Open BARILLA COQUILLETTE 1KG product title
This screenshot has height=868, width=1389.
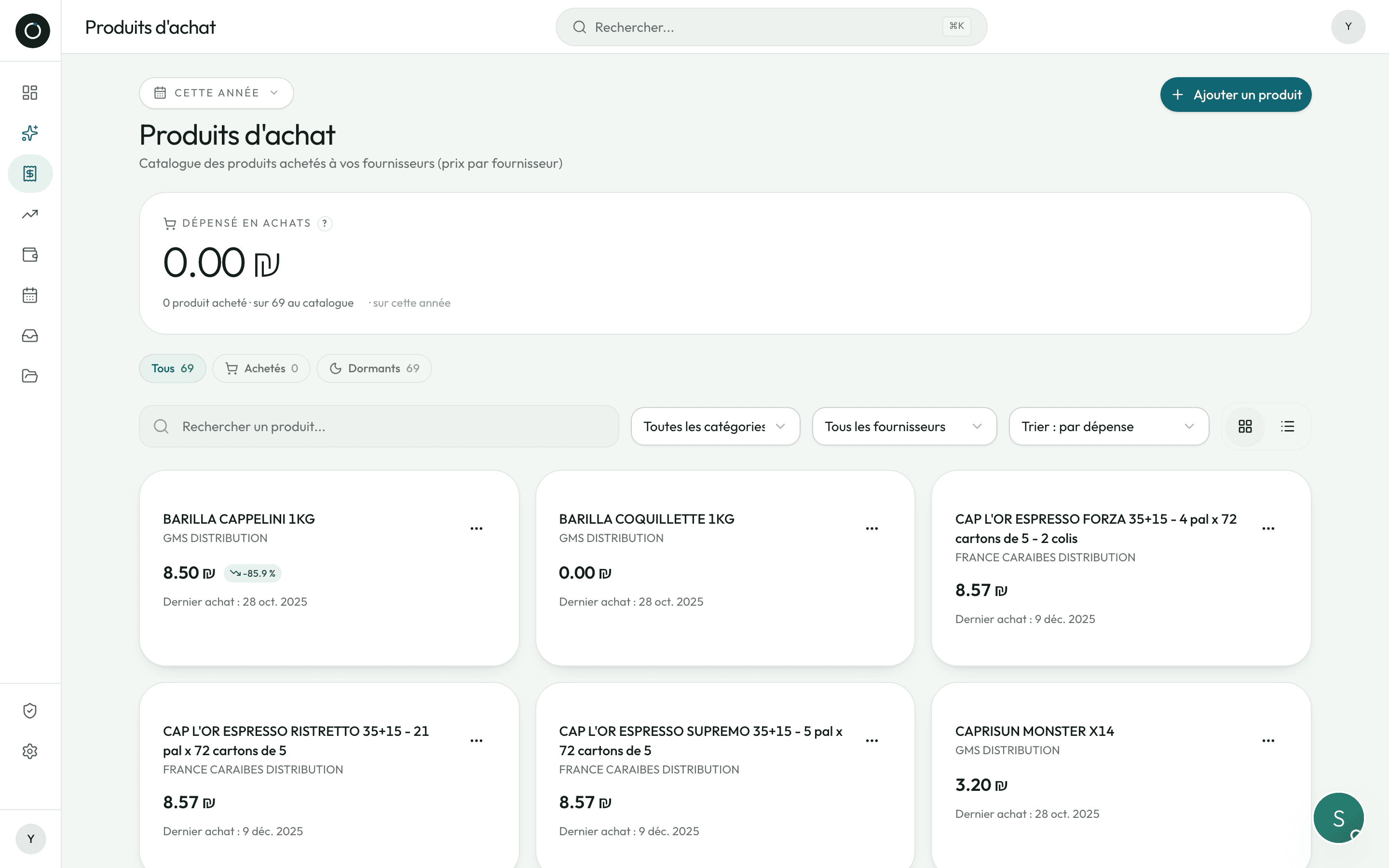647,519
